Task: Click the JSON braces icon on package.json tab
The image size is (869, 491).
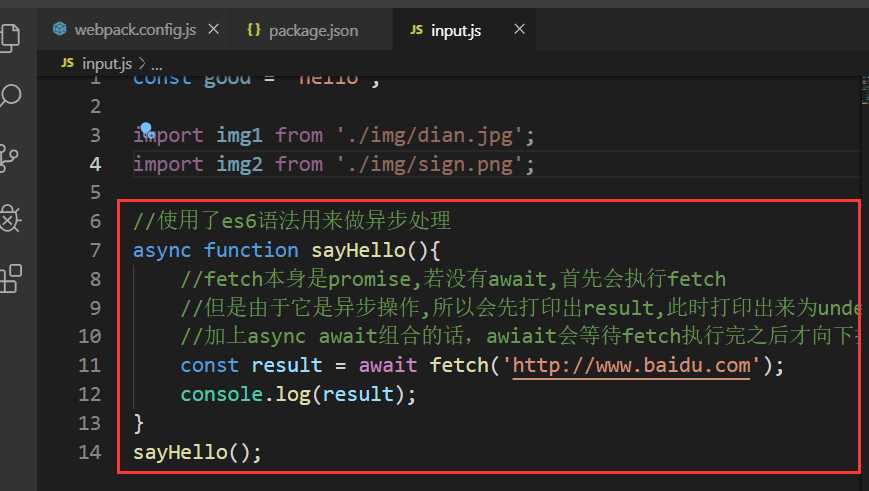Action: click(x=254, y=29)
